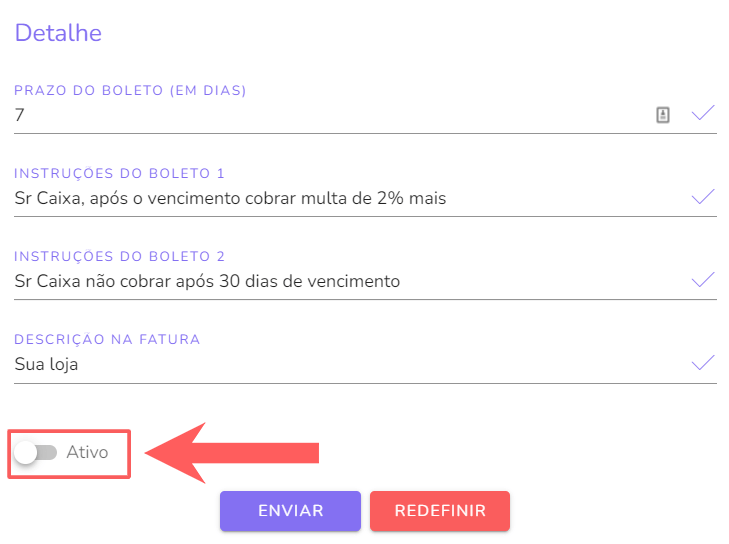Edit the não cobrar após 30 dias text
Image resolution: width=729 pixels, height=544 pixels.
(208, 281)
